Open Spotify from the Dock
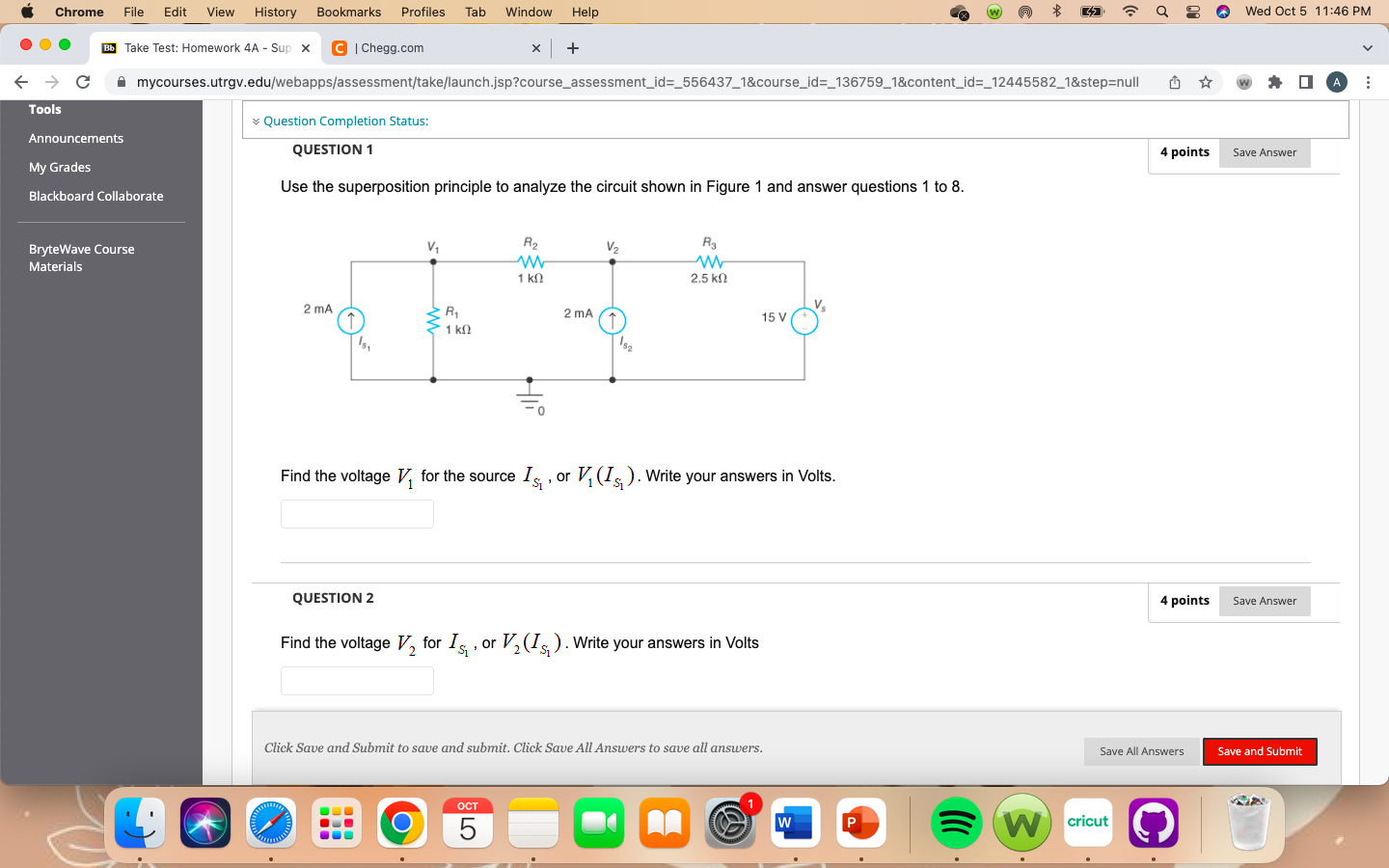The image size is (1389, 868). coord(956,822)
